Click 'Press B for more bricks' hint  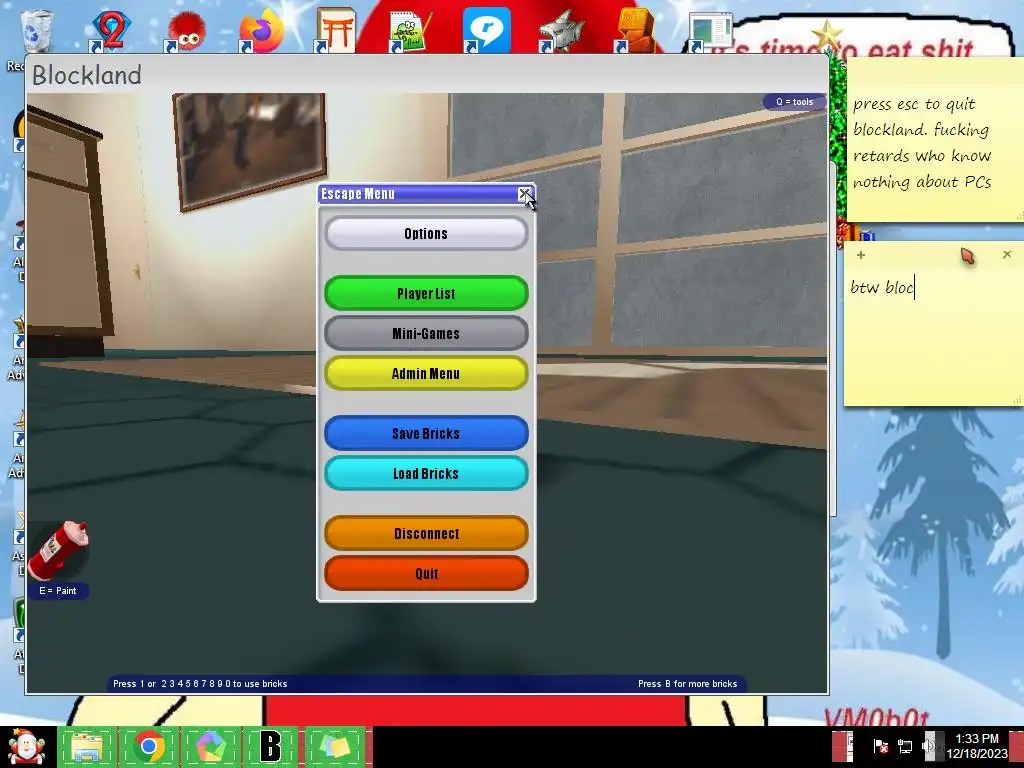tap(687, 684)
